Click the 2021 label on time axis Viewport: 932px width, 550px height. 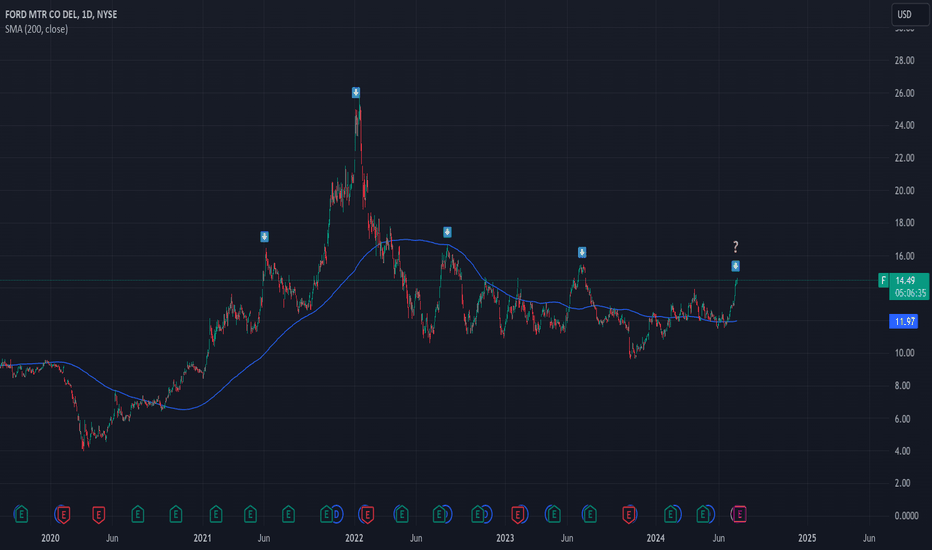(202, 538)
